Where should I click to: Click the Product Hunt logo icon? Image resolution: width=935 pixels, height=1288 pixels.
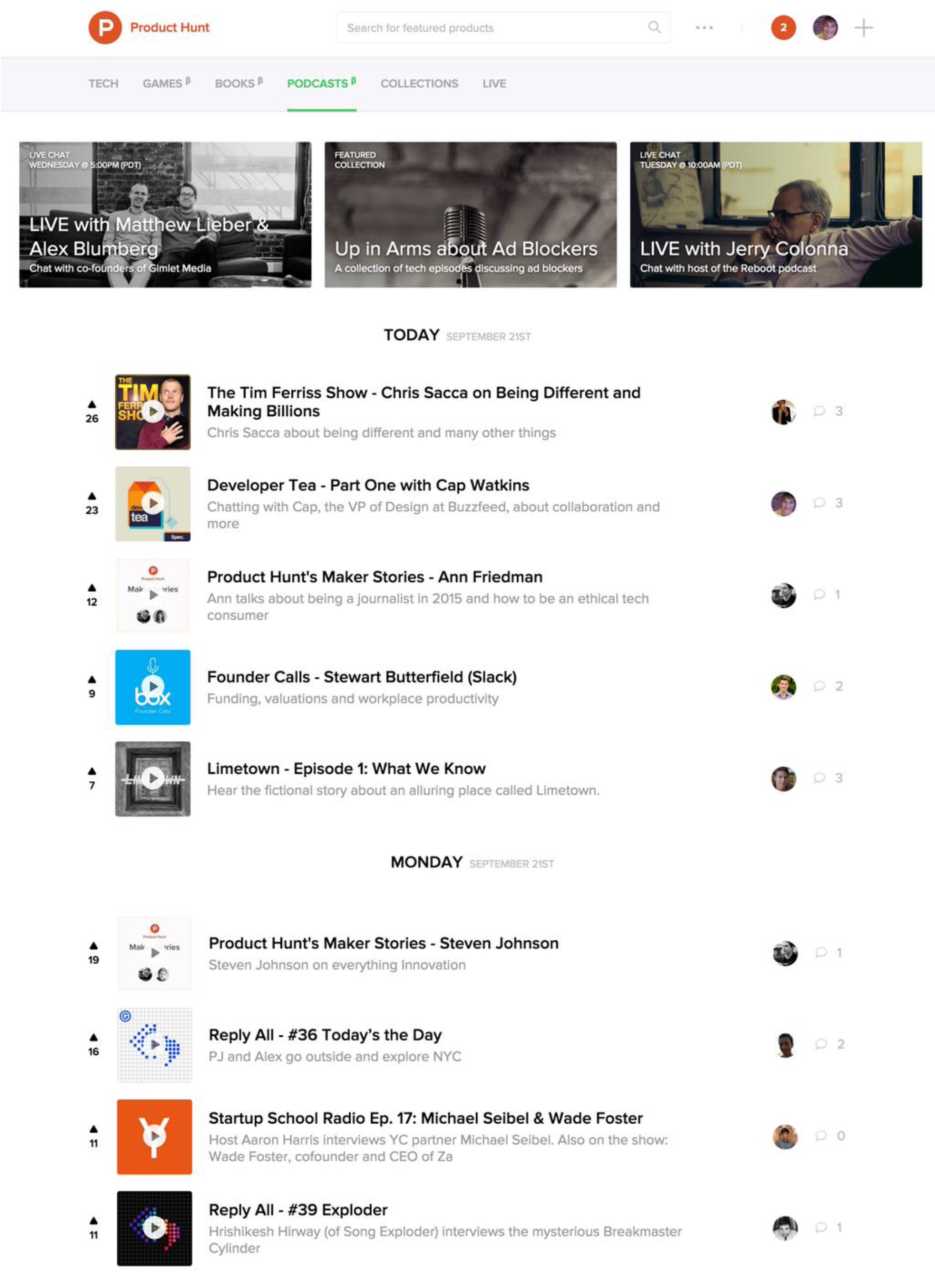click(105, 27)
